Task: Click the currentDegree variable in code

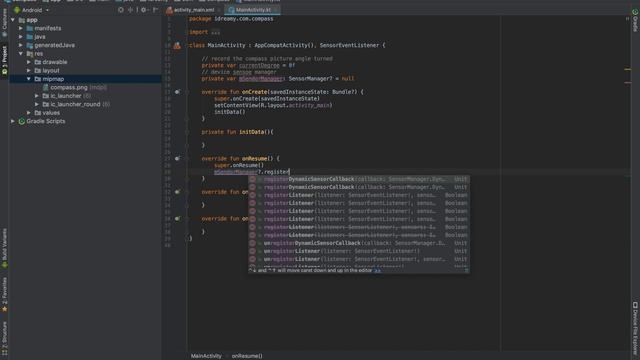Action: pyautogui.click(x=259, y=65)
